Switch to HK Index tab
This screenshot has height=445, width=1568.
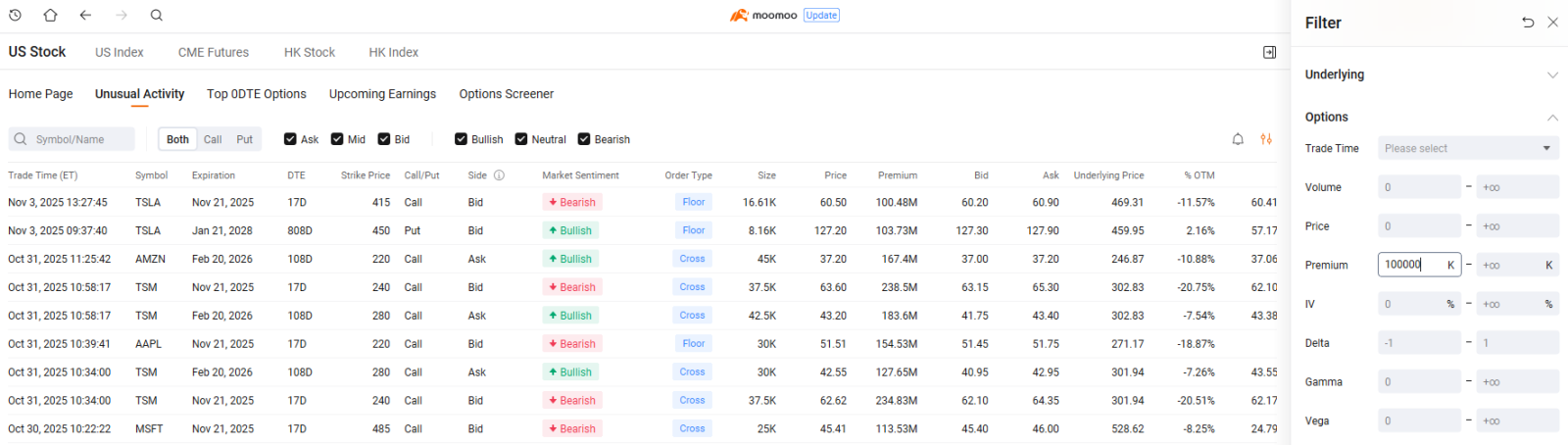click(393, 52)
